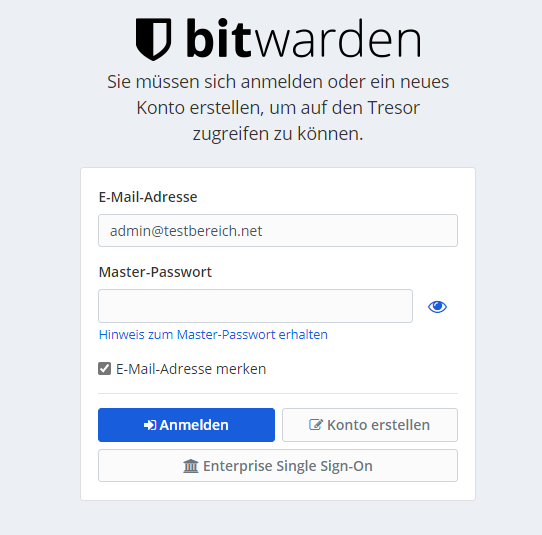This screenshot has height=535, width=542.
Task: Click the 'E-Mail-Adresse' field label
Action: click(x=148, y=197)
